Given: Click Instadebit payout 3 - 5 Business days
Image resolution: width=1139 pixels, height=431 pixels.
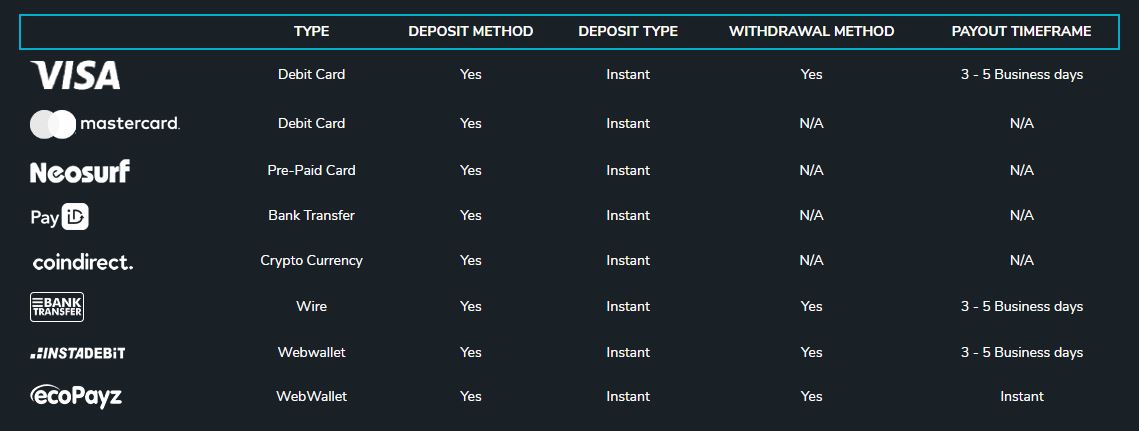Looking at the screenshot, I should click(x=1021, y=352).
